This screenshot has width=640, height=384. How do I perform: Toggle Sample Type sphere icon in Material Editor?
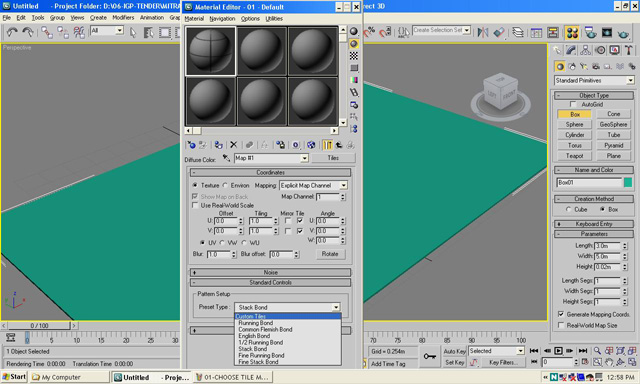pyautogui.click(x=354, y=31)
